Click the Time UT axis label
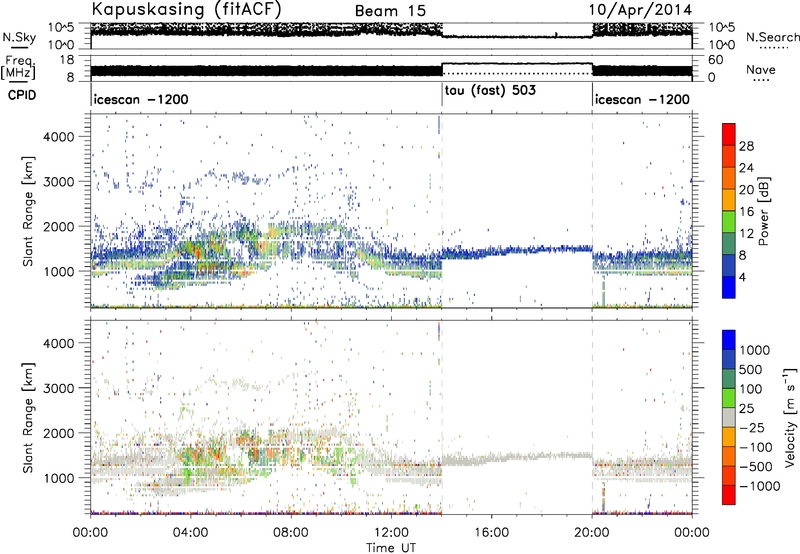This screenshot has height=554, width=800. 391,548
